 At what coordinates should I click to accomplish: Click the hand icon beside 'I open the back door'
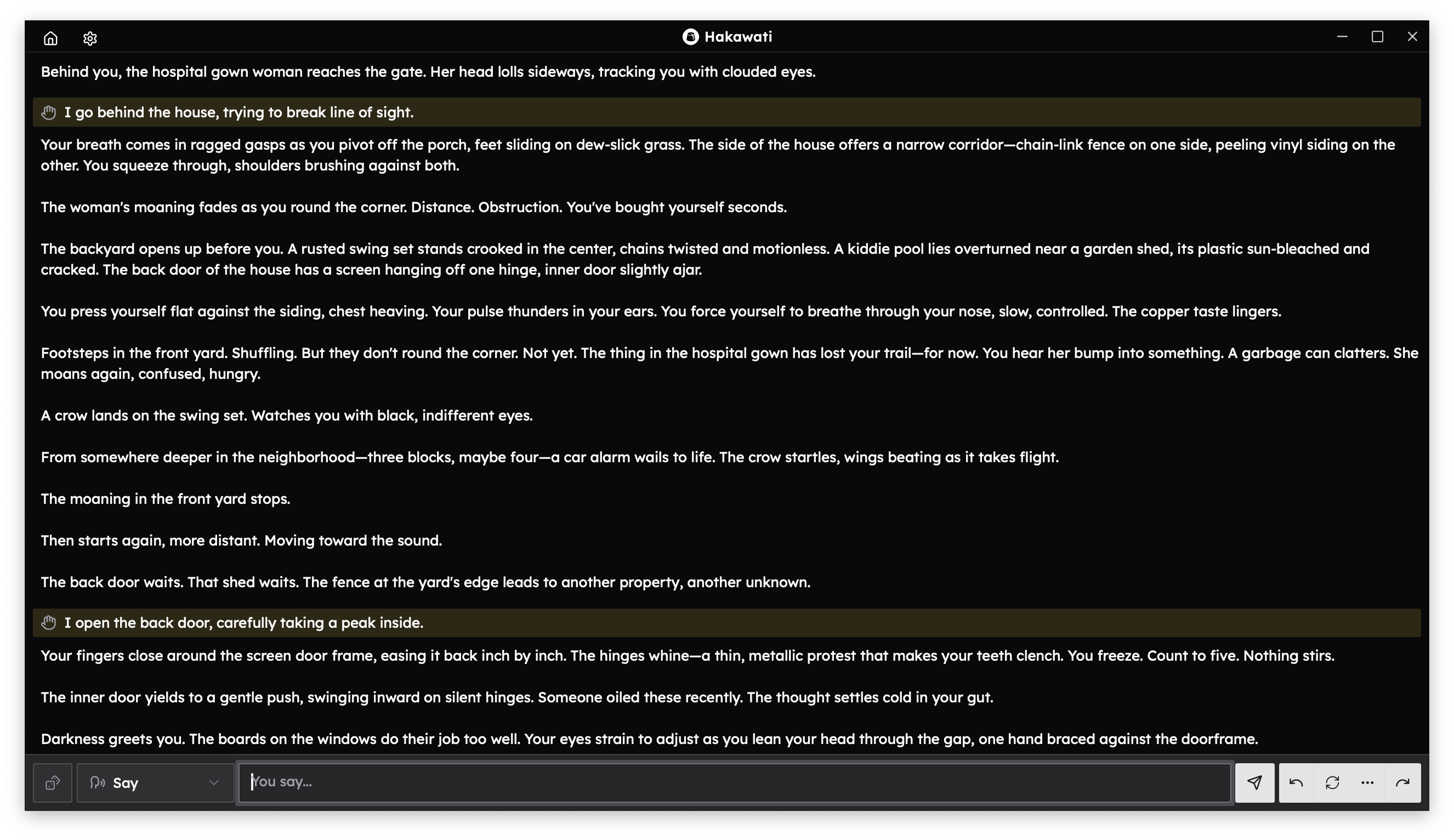coord(49,622)
